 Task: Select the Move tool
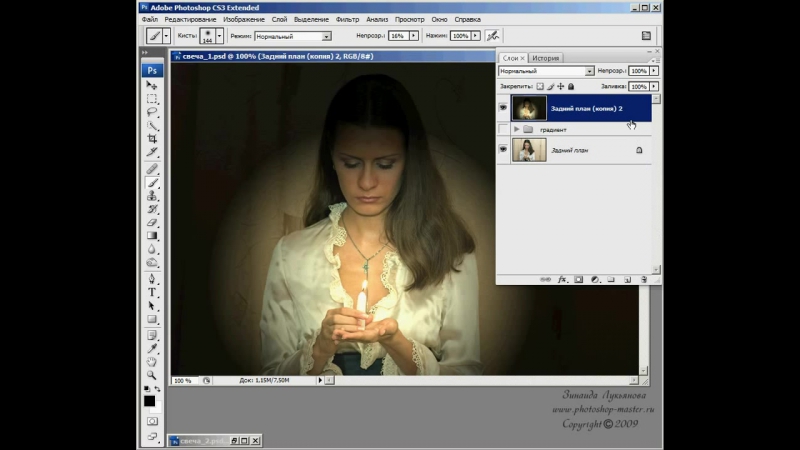coord(152,85)
